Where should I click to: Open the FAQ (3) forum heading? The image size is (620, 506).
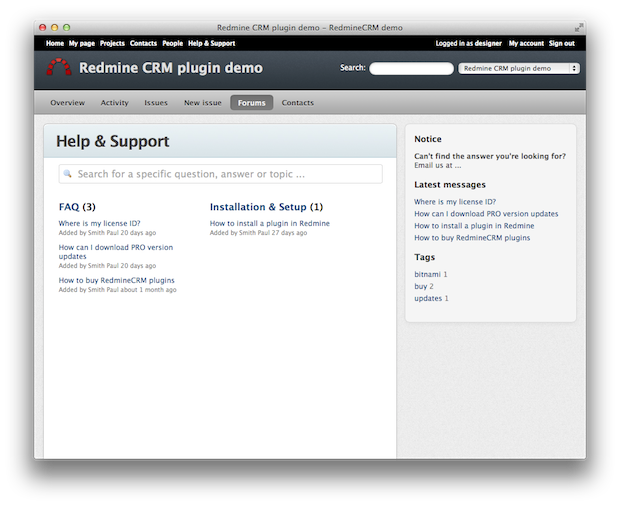point(76,207)
